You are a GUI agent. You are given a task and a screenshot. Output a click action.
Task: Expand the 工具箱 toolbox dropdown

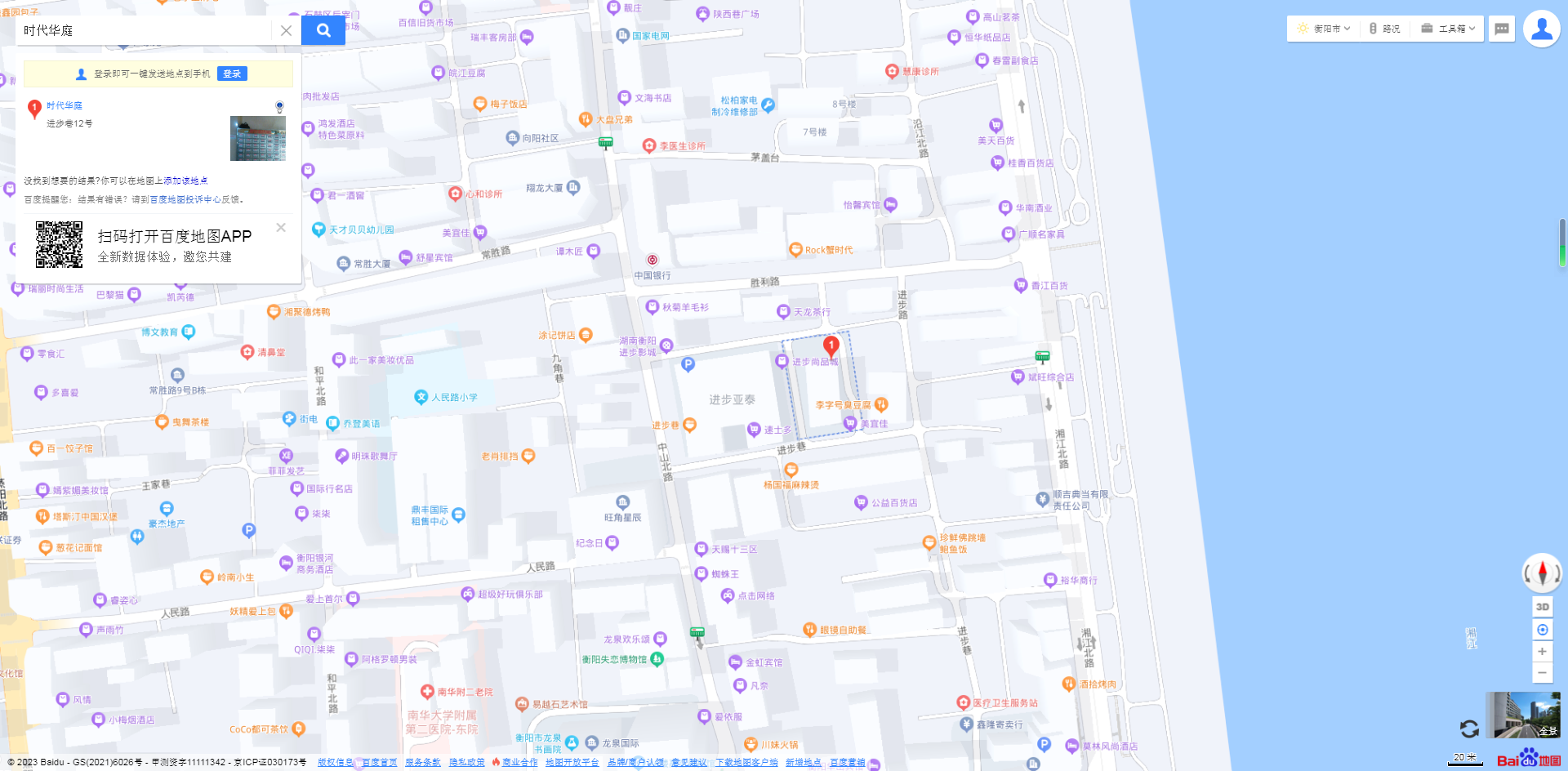pos(1449,29)
